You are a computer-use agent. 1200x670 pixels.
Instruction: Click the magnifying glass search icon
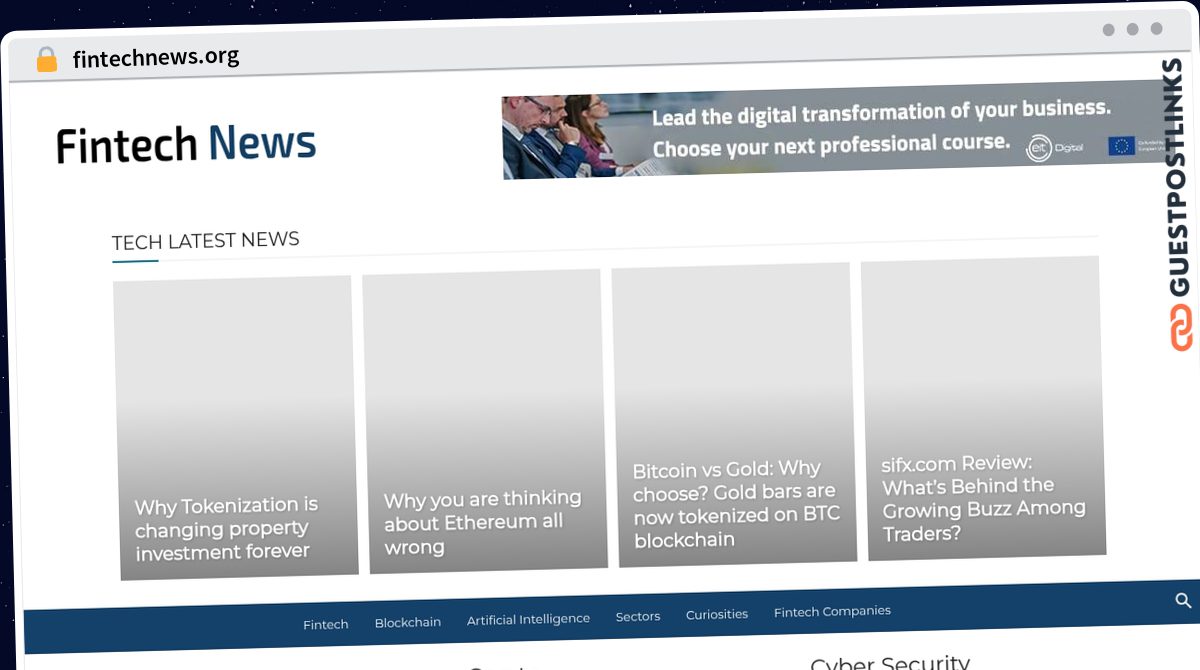(1183, 601)
